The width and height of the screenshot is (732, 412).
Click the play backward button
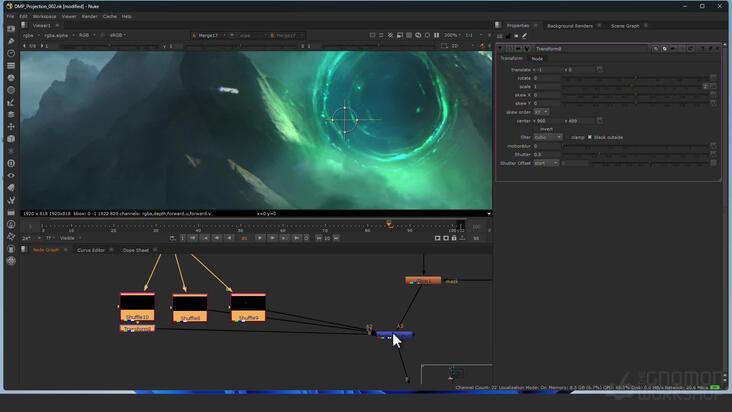(229, 238)
